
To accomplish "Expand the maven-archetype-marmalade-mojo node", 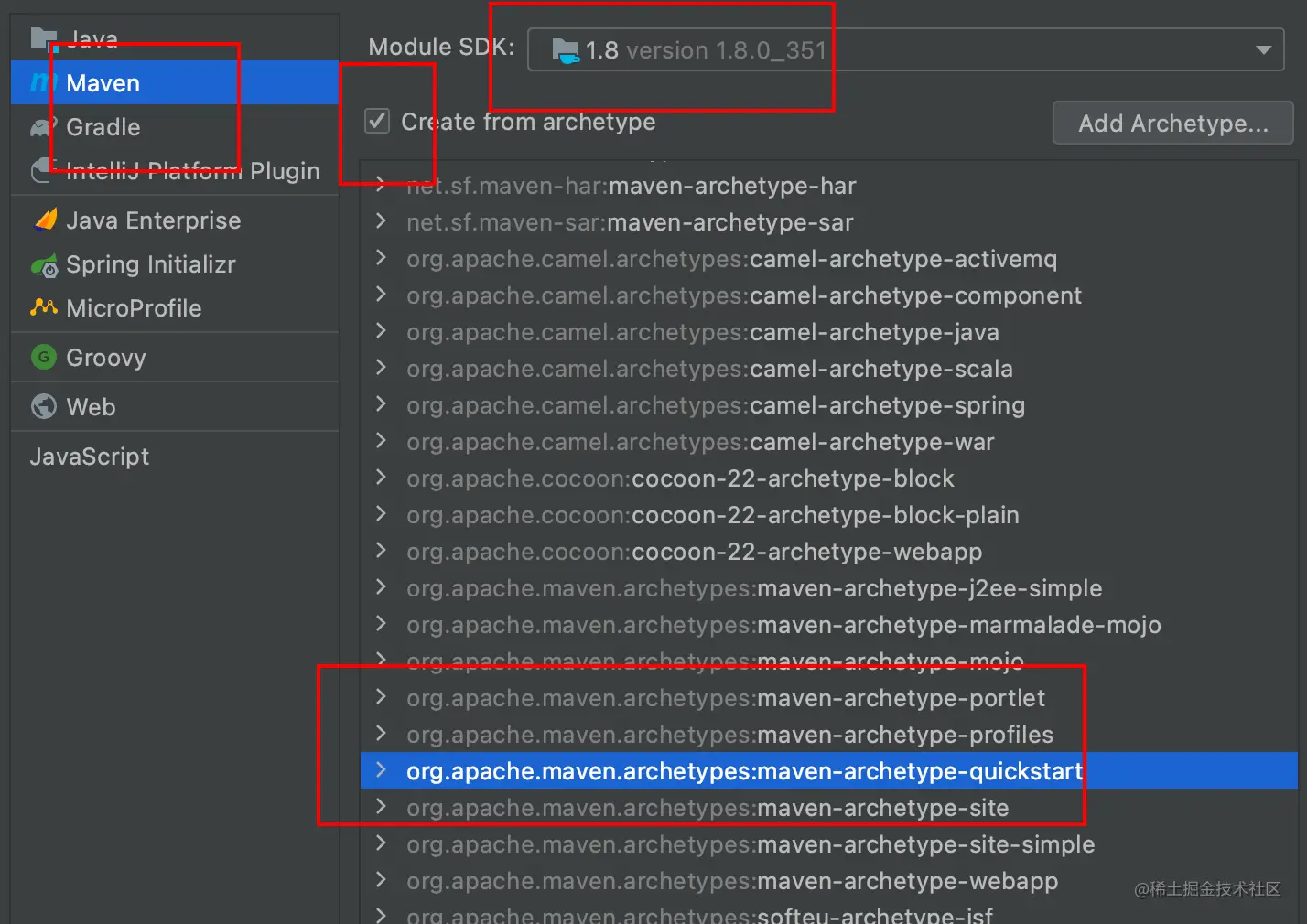I will (381, 624).
